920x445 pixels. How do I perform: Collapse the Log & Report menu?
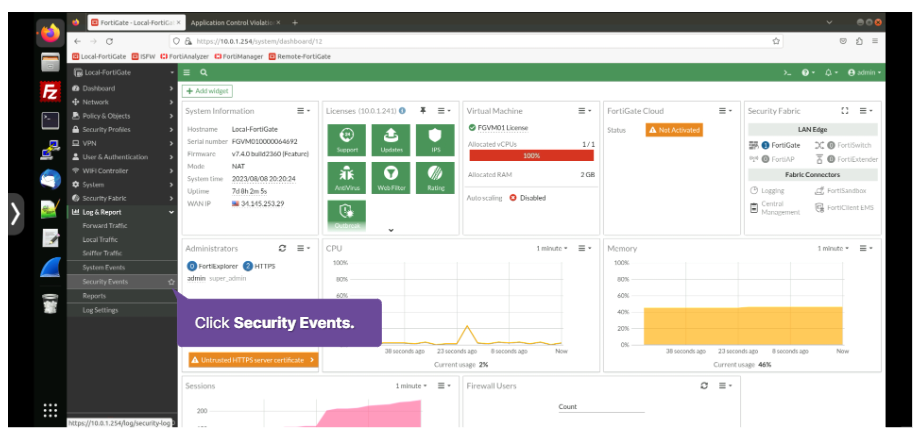[123, 212]
